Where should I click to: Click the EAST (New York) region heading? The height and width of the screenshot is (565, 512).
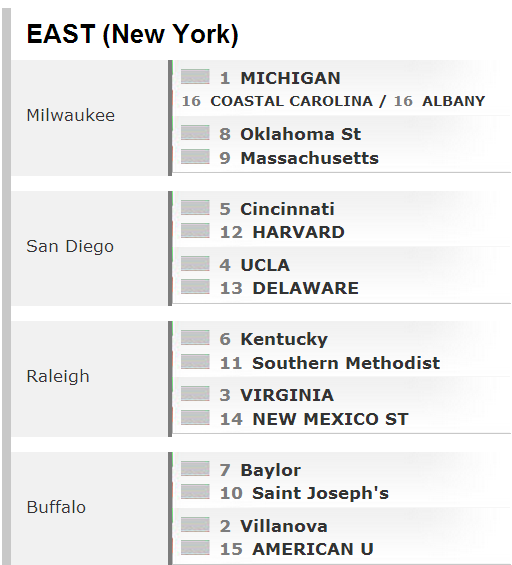133,35
